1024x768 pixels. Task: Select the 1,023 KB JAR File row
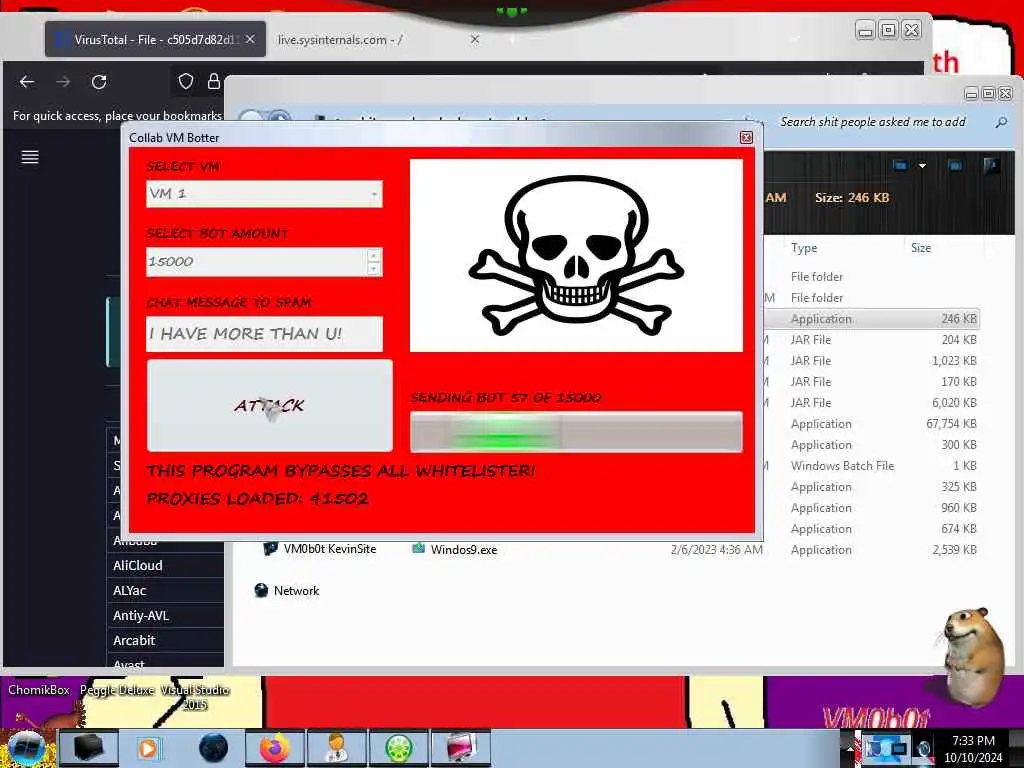click(x=872, y=360)
